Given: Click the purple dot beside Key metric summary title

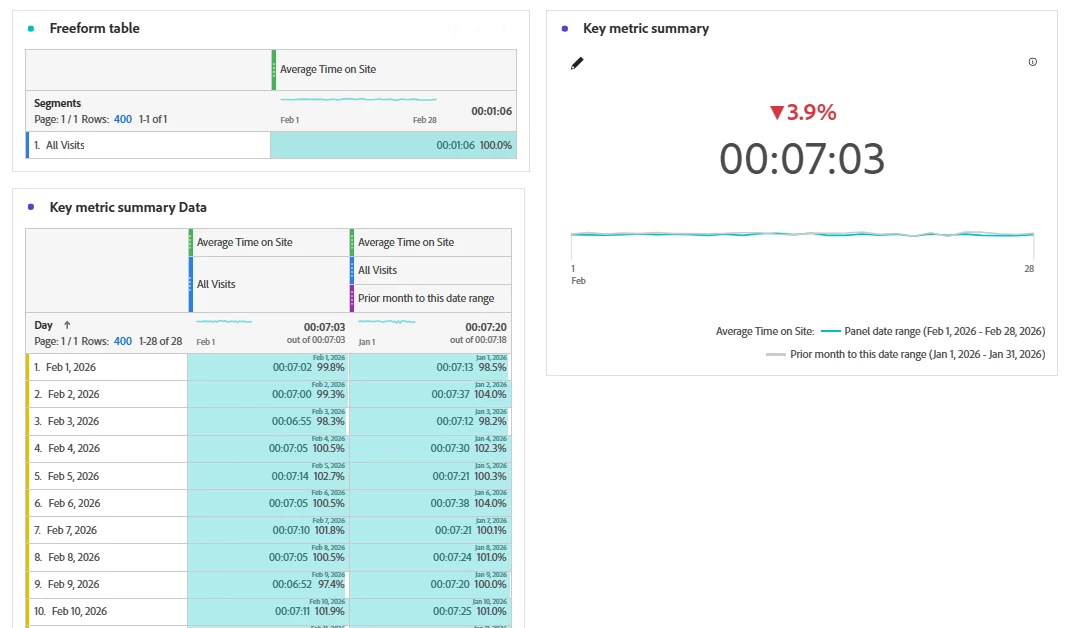Looking at the screenshot, I should coord(564,29).
